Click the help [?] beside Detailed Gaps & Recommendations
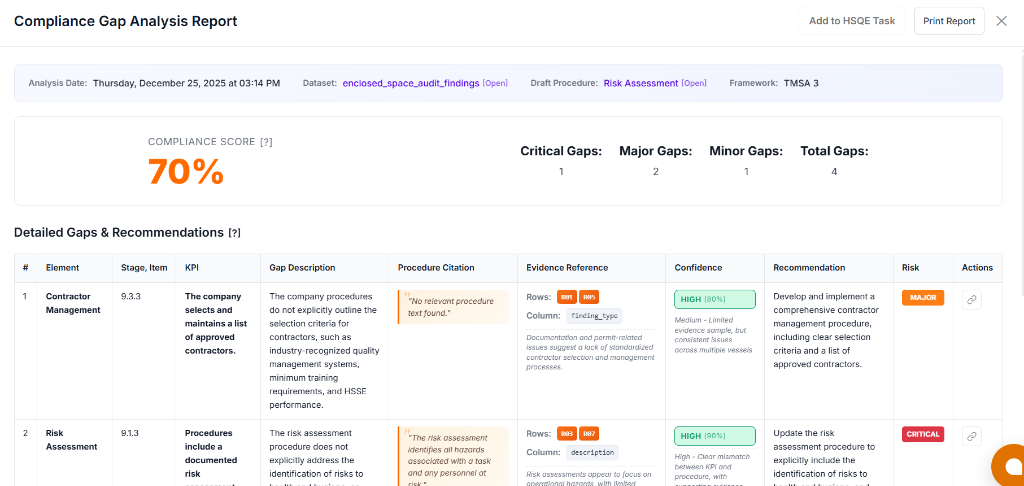This screenshot has width=1024, height=486. (x=234, y=233)
